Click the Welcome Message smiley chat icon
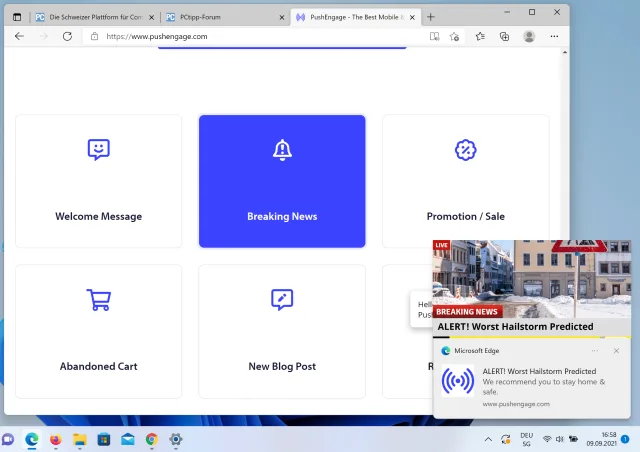 pos(98,149)
